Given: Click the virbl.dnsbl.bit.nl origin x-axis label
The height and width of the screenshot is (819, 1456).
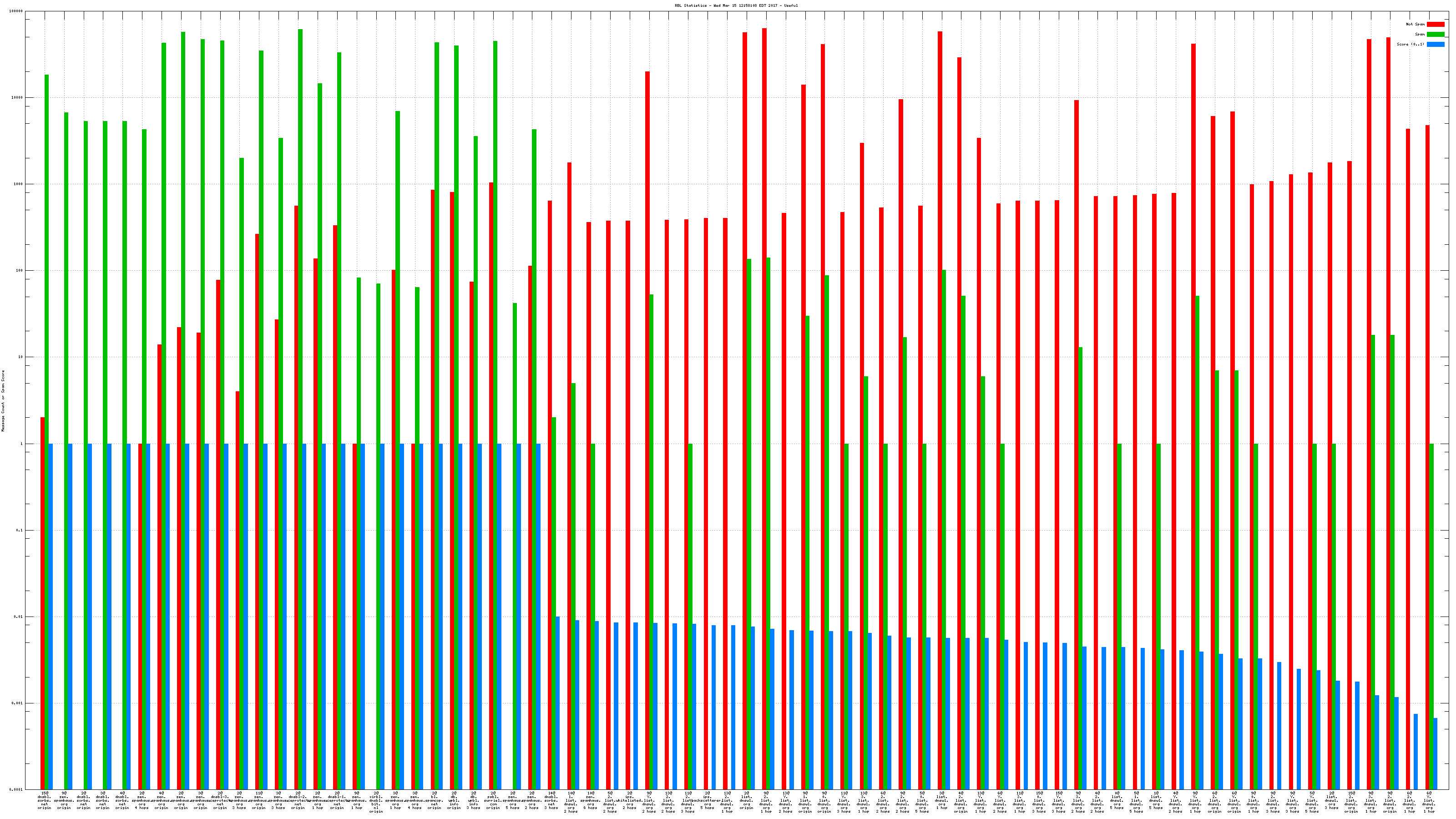Looking at the screenshot, I should coord(376,802).
